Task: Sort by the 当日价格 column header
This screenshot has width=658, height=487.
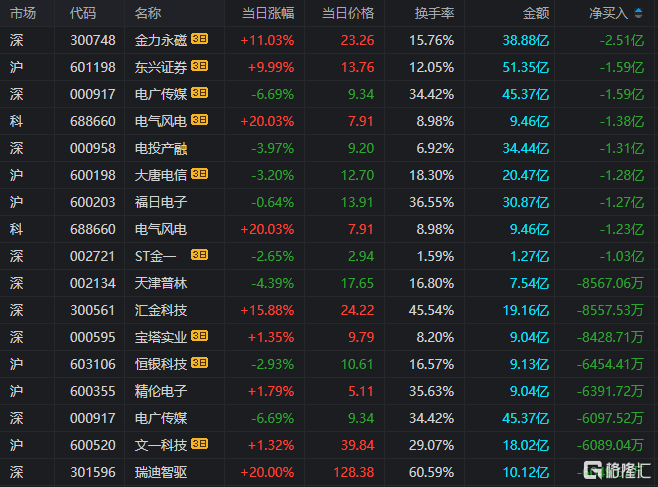Action: [348, 13]
